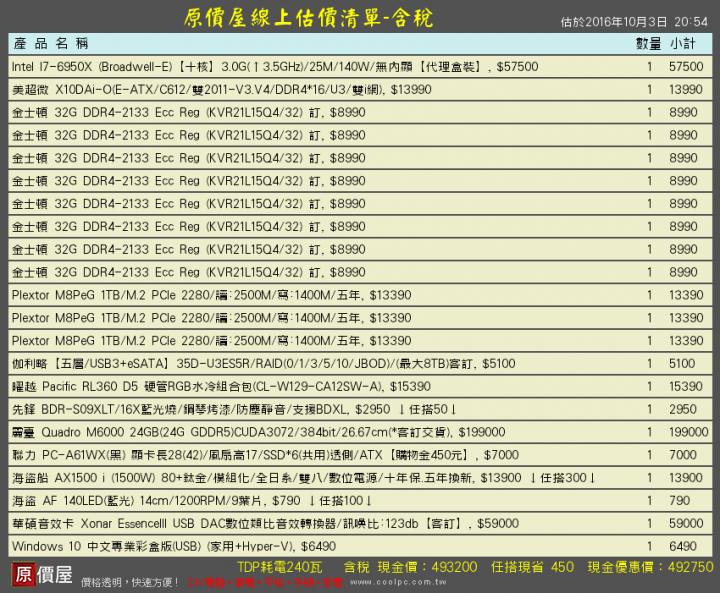Viewport: 720px width, 593px height.
Task: Select the 華碩 Xonar EssenceIII sound card row
Action: coord(360,524)
